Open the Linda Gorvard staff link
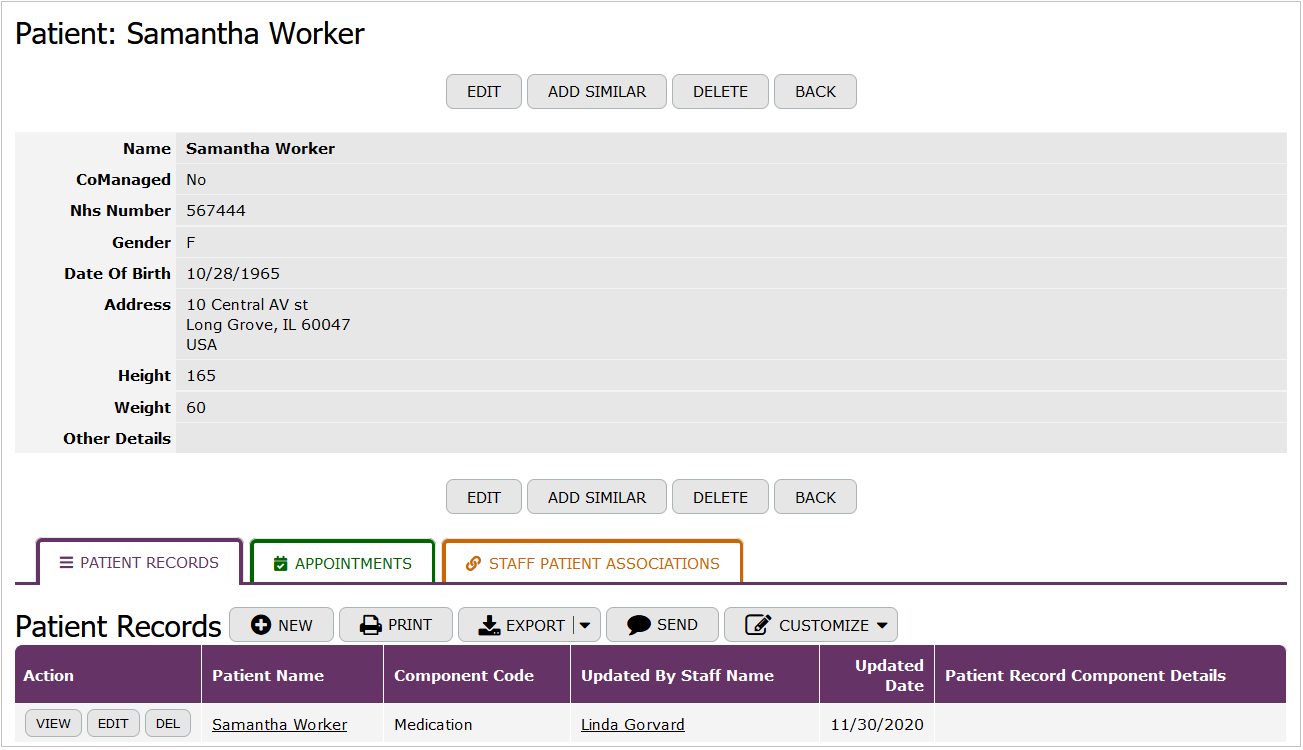This screenshot has width=1303, height=750. pyautogui.click(x=632, y=725)
